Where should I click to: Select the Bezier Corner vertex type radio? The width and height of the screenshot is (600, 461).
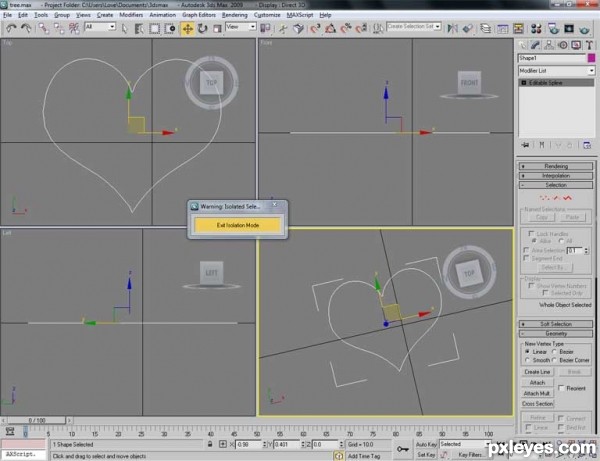[554, 360]
